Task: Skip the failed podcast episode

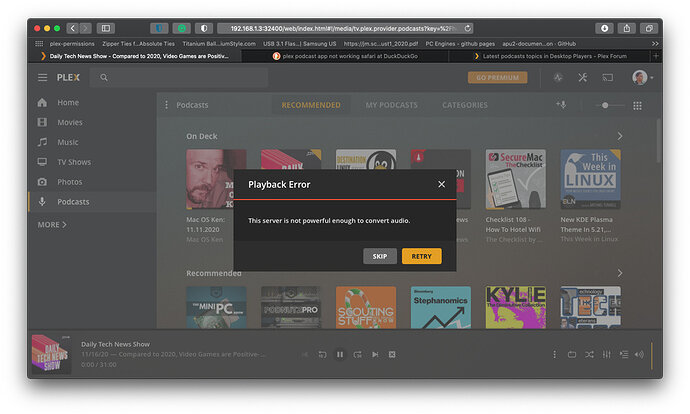Action: (x=380, y=256)
